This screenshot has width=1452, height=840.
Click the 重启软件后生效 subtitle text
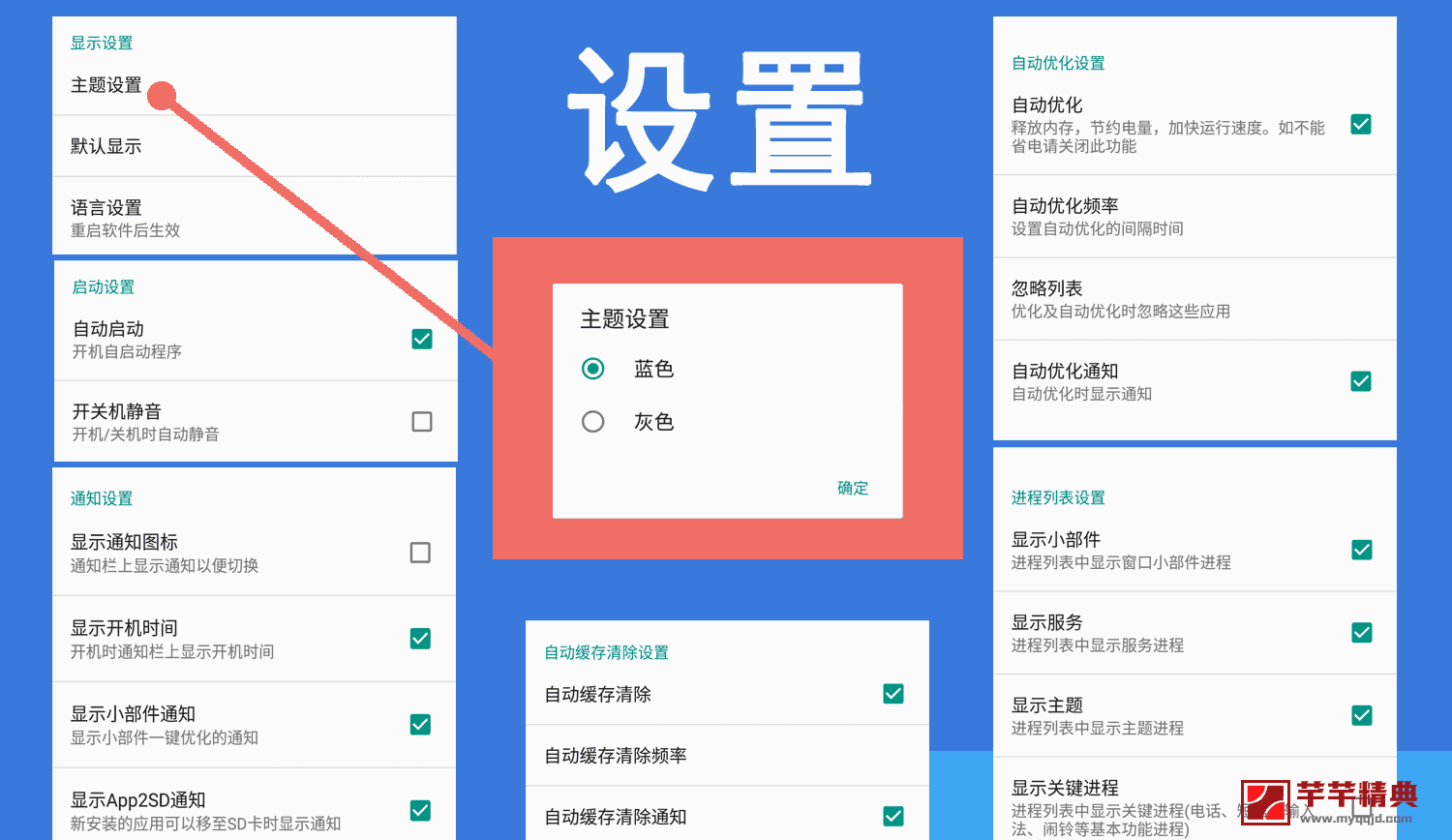pos(126,230)
